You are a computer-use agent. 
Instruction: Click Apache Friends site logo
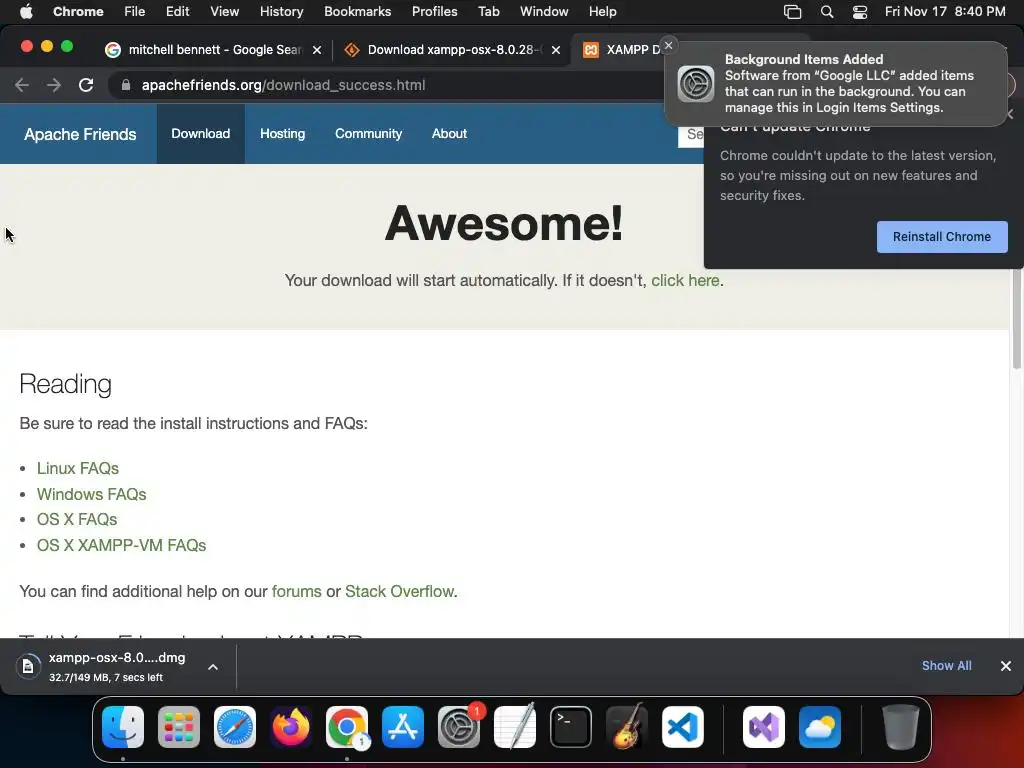80,134
